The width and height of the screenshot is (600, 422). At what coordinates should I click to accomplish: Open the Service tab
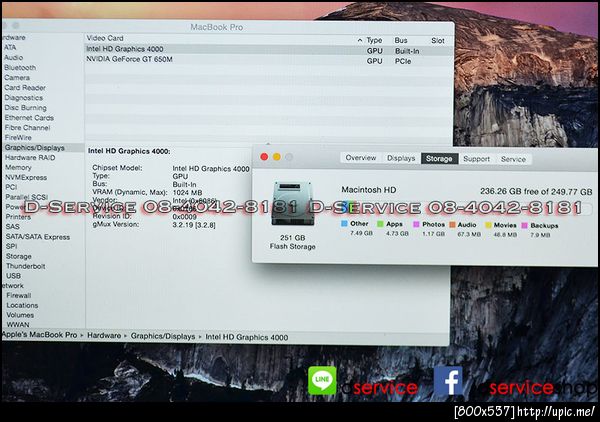(513, 159)
